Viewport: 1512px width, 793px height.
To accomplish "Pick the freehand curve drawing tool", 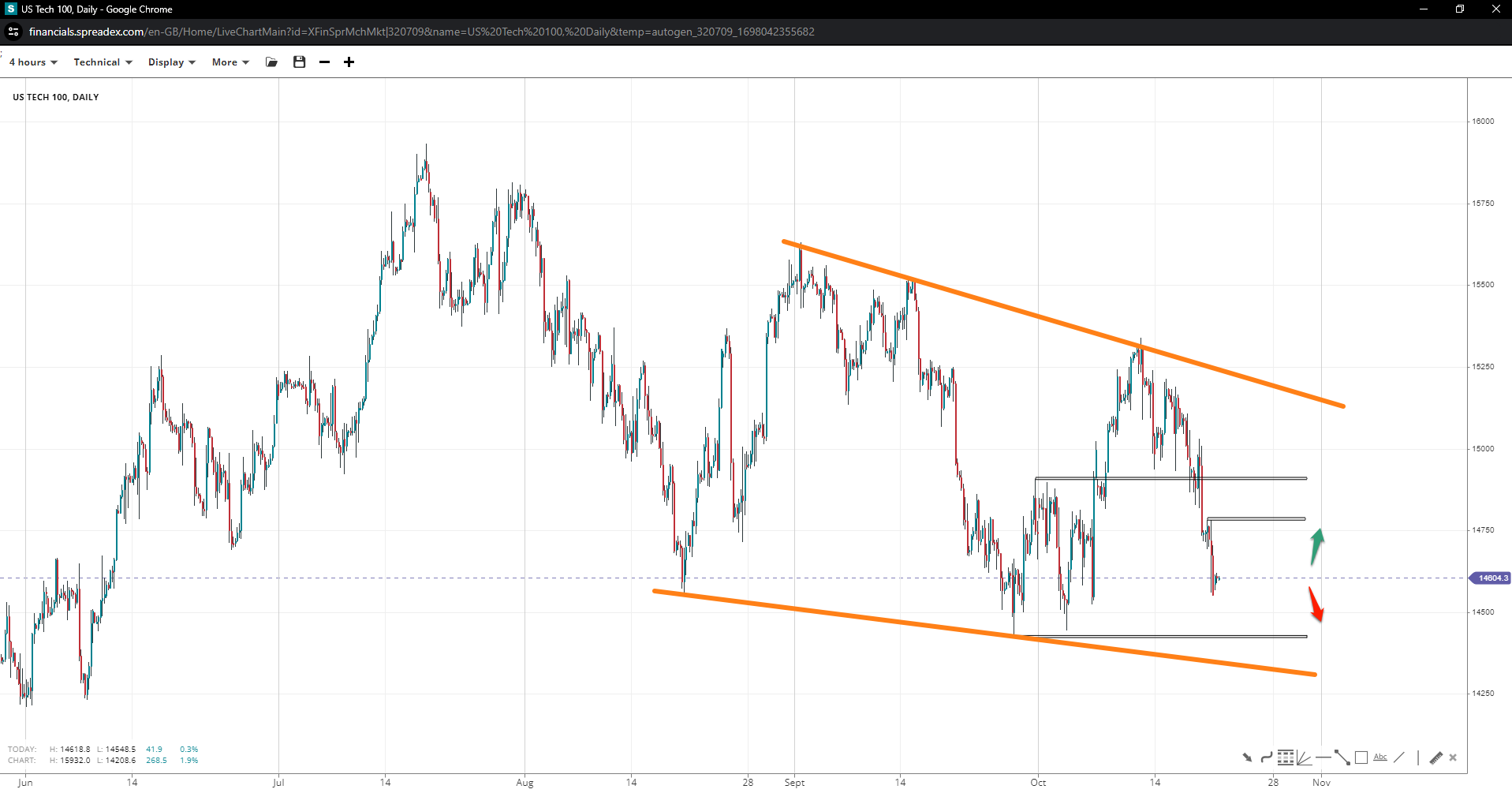I will point(1266,757).
